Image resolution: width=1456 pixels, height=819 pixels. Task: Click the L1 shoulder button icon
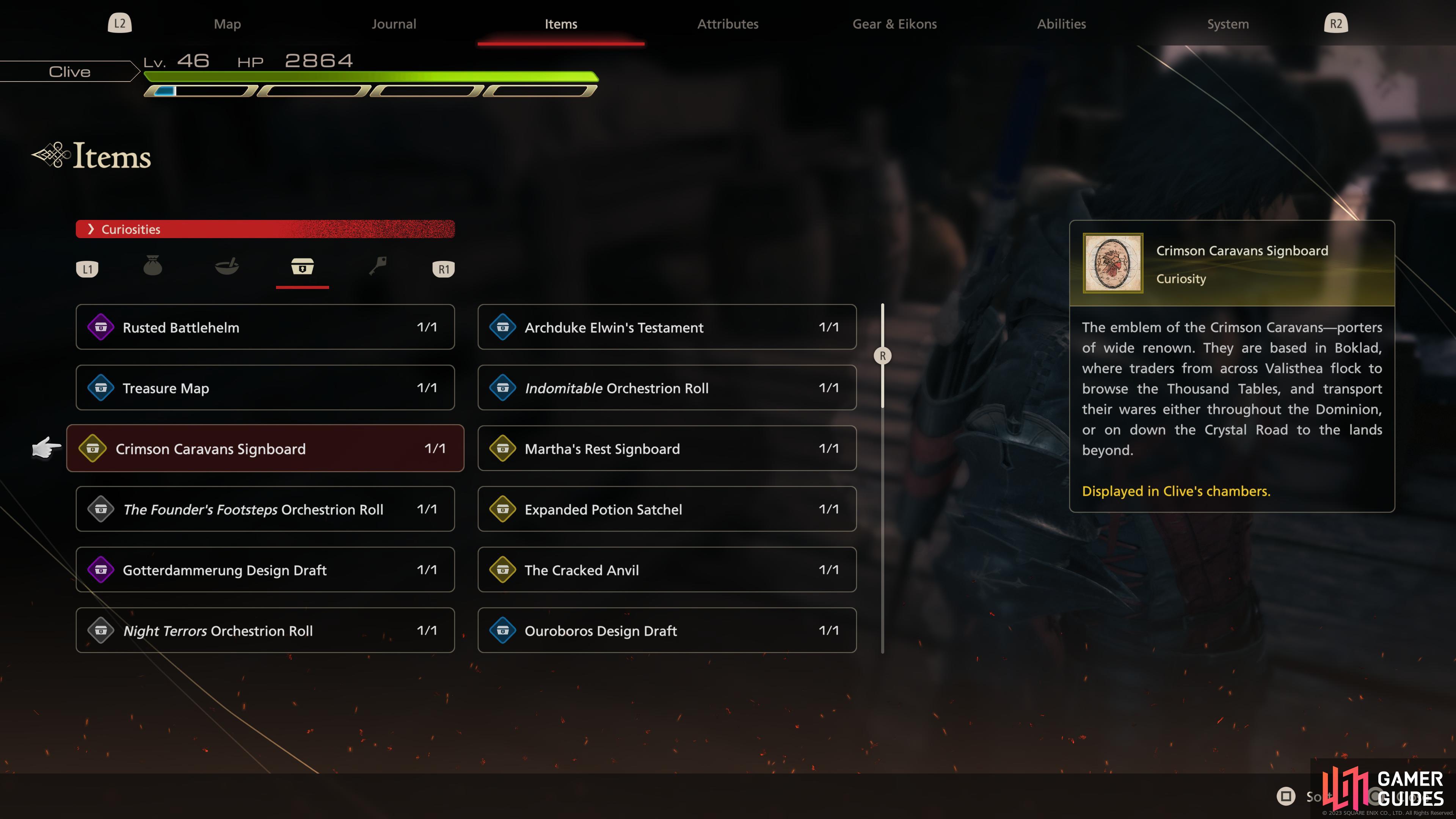pyautogui.click(x=87, y=269)
